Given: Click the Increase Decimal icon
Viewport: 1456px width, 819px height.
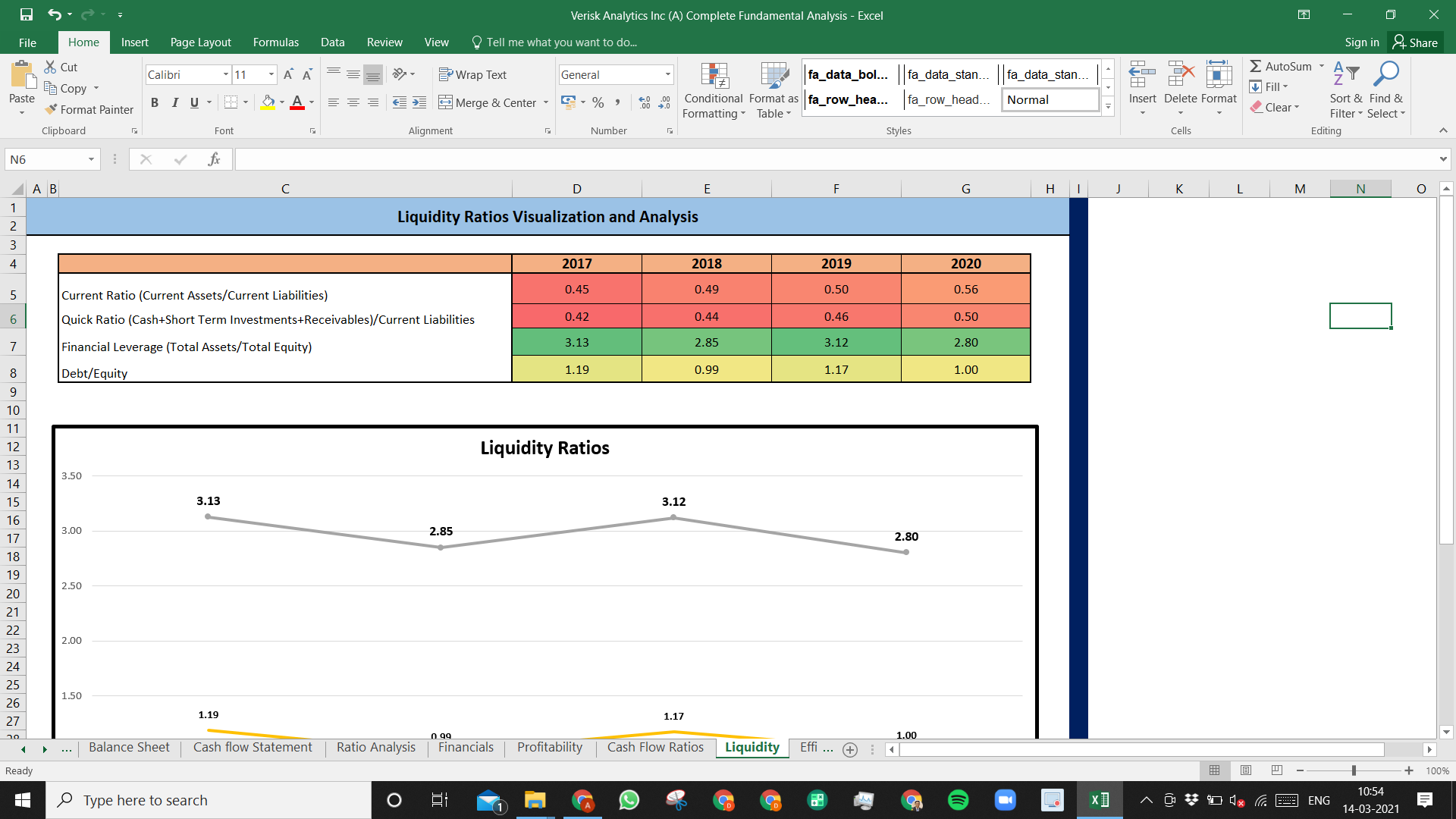Looking at the screenshot, I should 645,102.
